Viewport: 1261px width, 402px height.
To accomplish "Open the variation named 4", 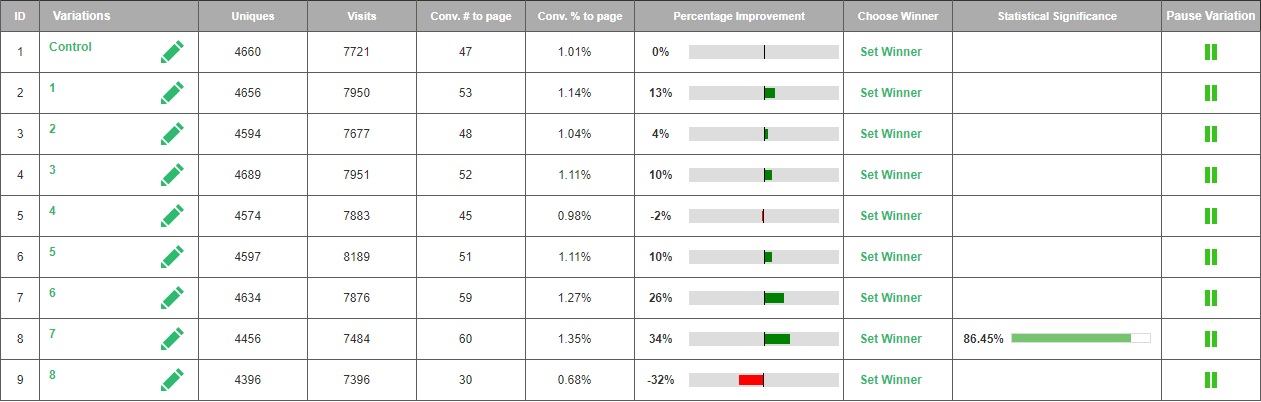I will click(53, 211).
